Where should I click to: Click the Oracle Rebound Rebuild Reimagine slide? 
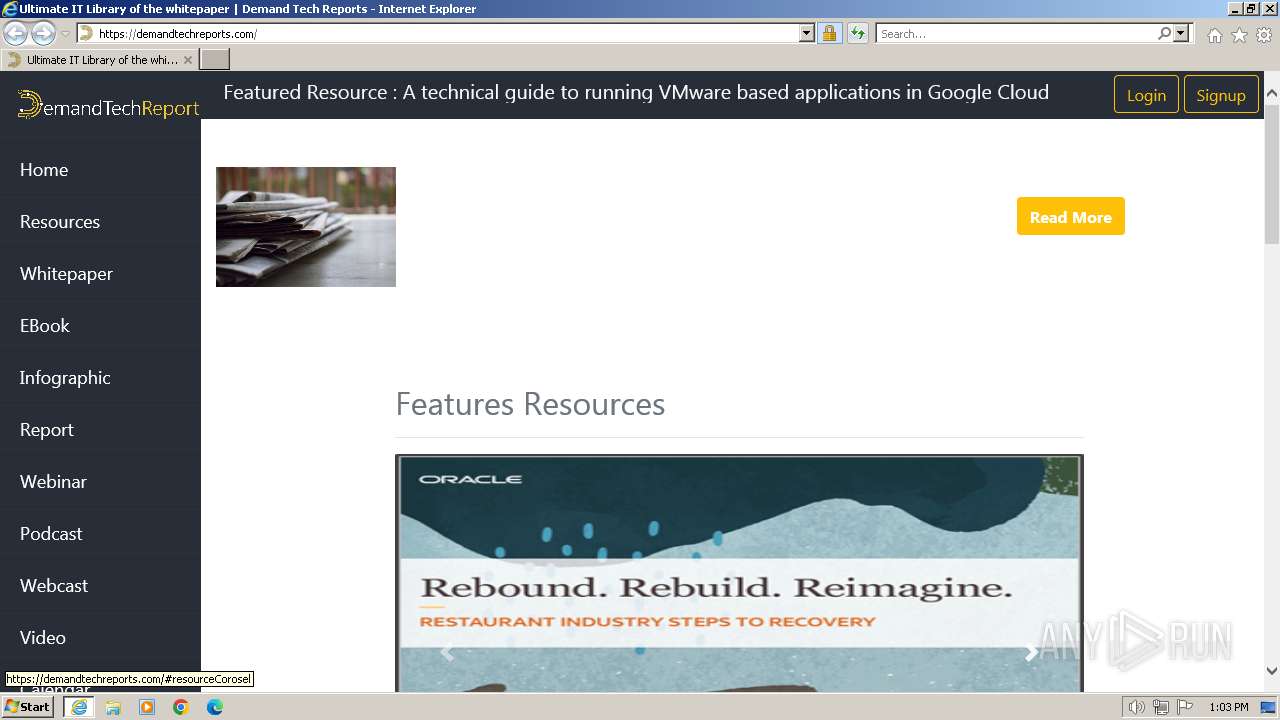739,573
